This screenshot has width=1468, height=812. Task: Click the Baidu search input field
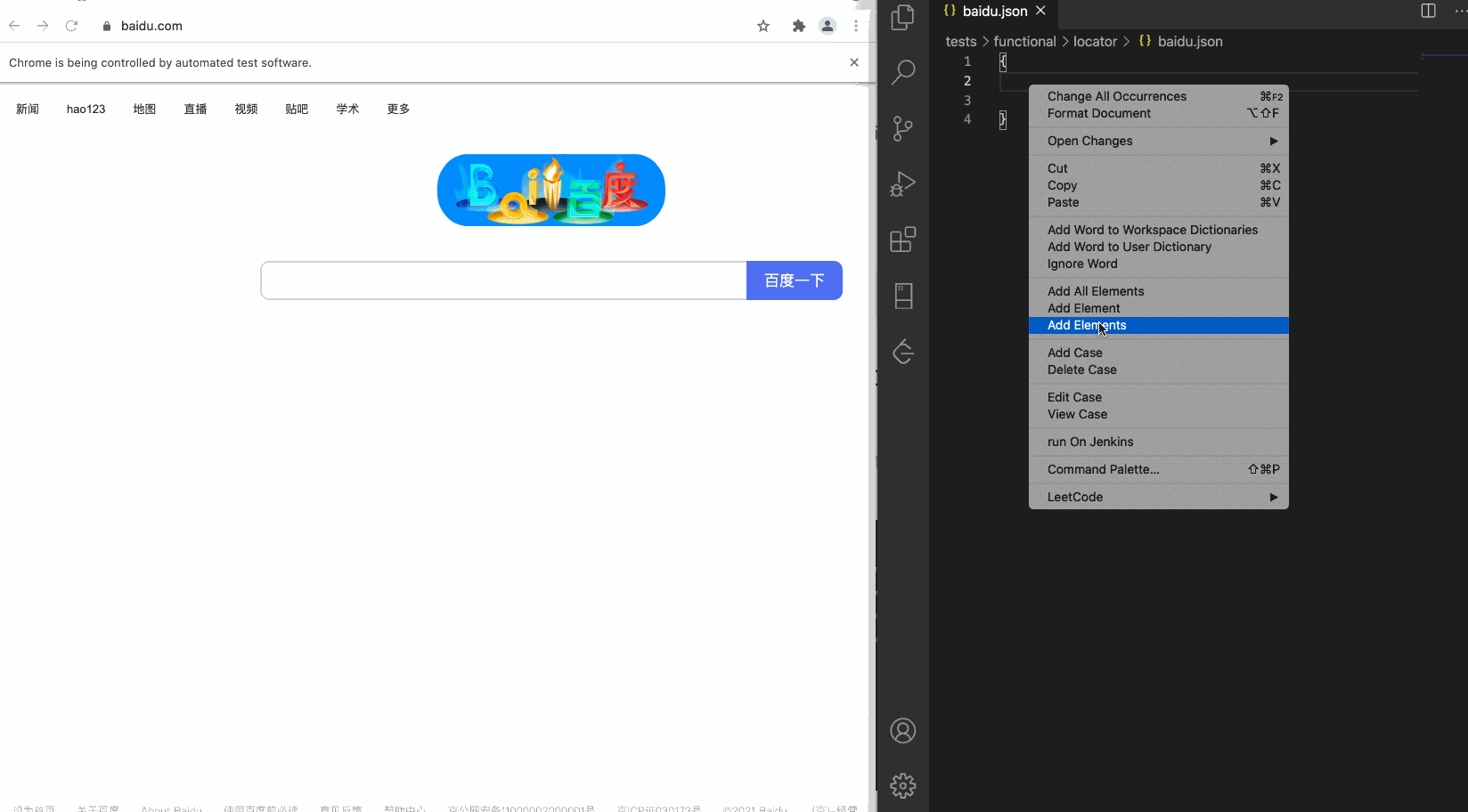(x=503, y=280)
